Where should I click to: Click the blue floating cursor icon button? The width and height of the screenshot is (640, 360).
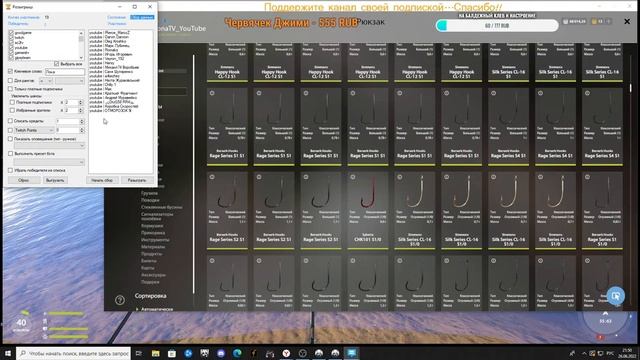point(616,296)
